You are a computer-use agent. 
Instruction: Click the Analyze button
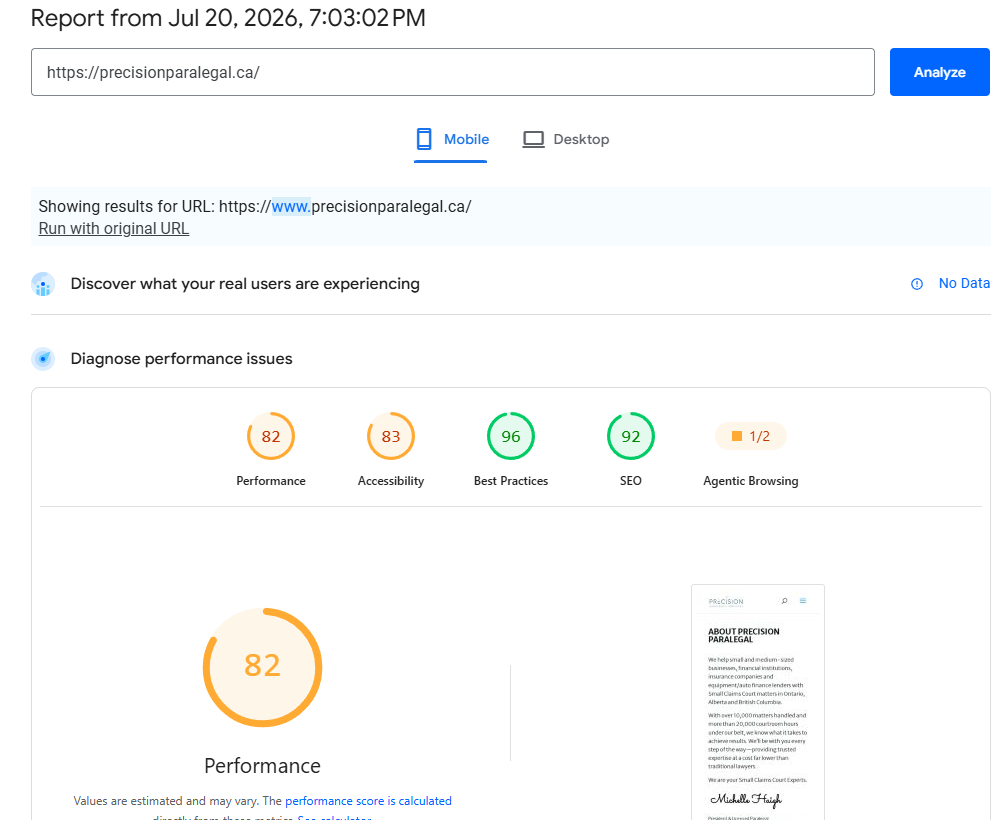939,72
